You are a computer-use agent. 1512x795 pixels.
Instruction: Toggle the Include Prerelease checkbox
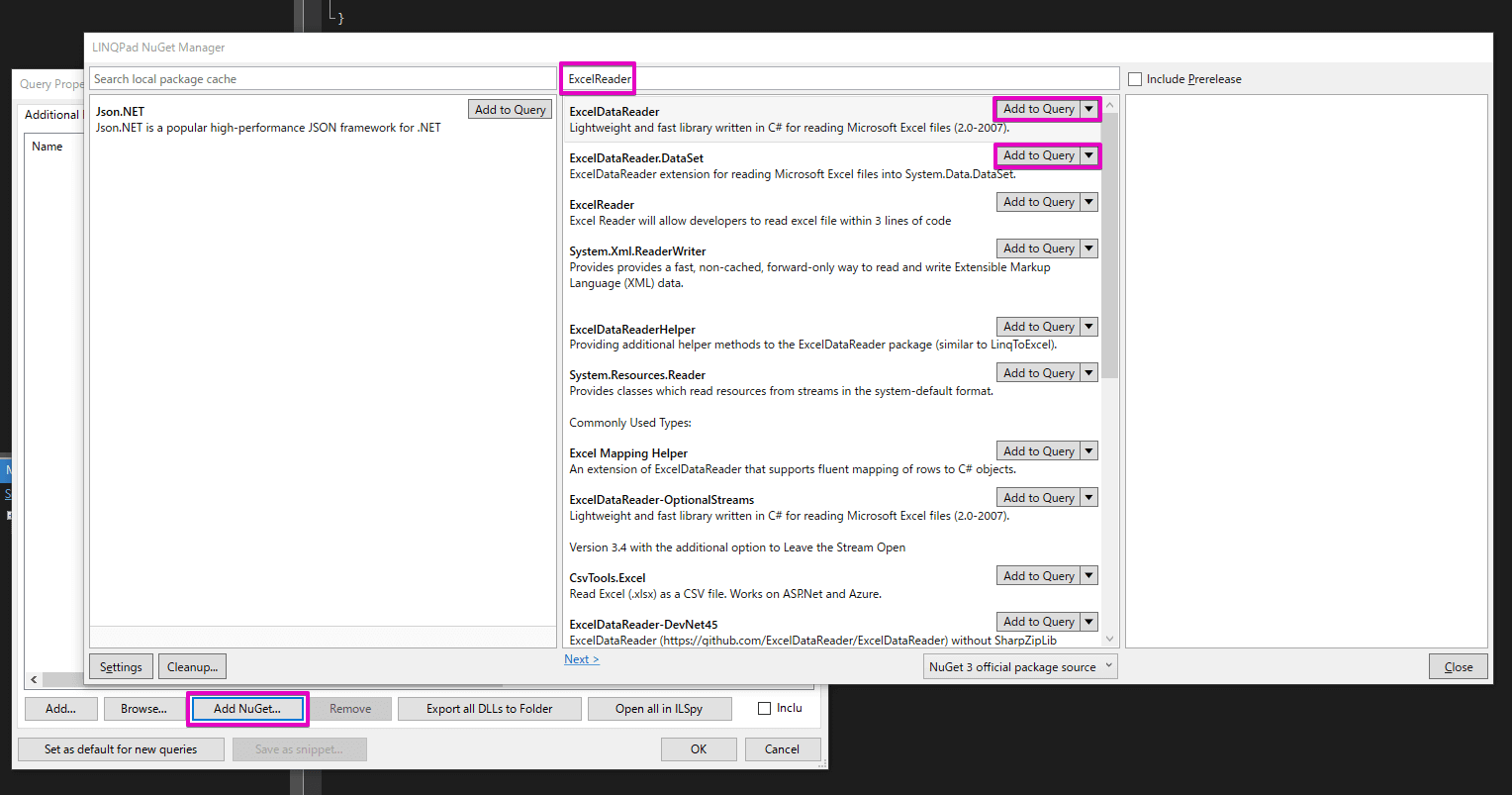click(1134, 79)
